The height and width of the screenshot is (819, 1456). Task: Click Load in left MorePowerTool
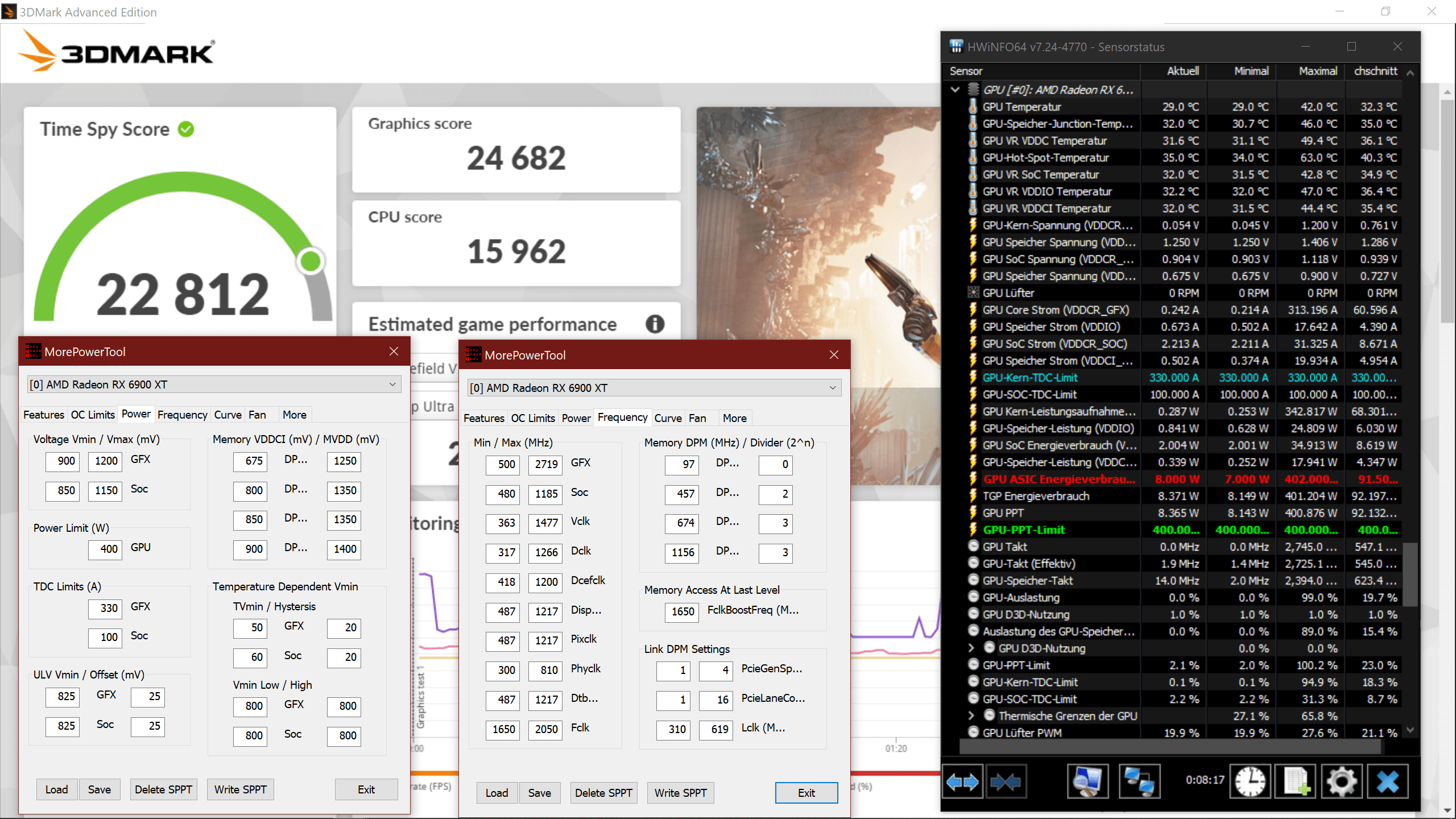tap(57, 789)
